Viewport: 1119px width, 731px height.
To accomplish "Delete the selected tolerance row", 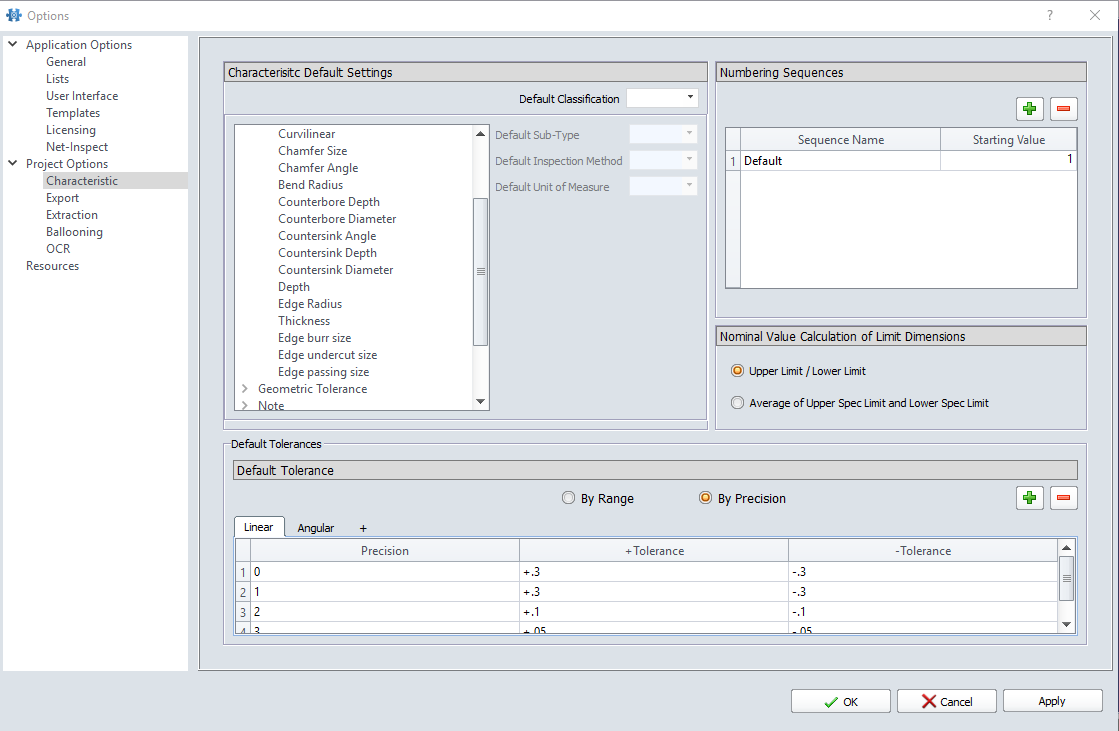I will tap(1063, 497).
